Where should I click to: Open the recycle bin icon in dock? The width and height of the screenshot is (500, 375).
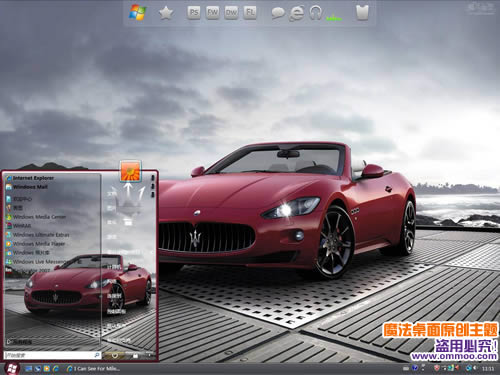click(362, 13)
